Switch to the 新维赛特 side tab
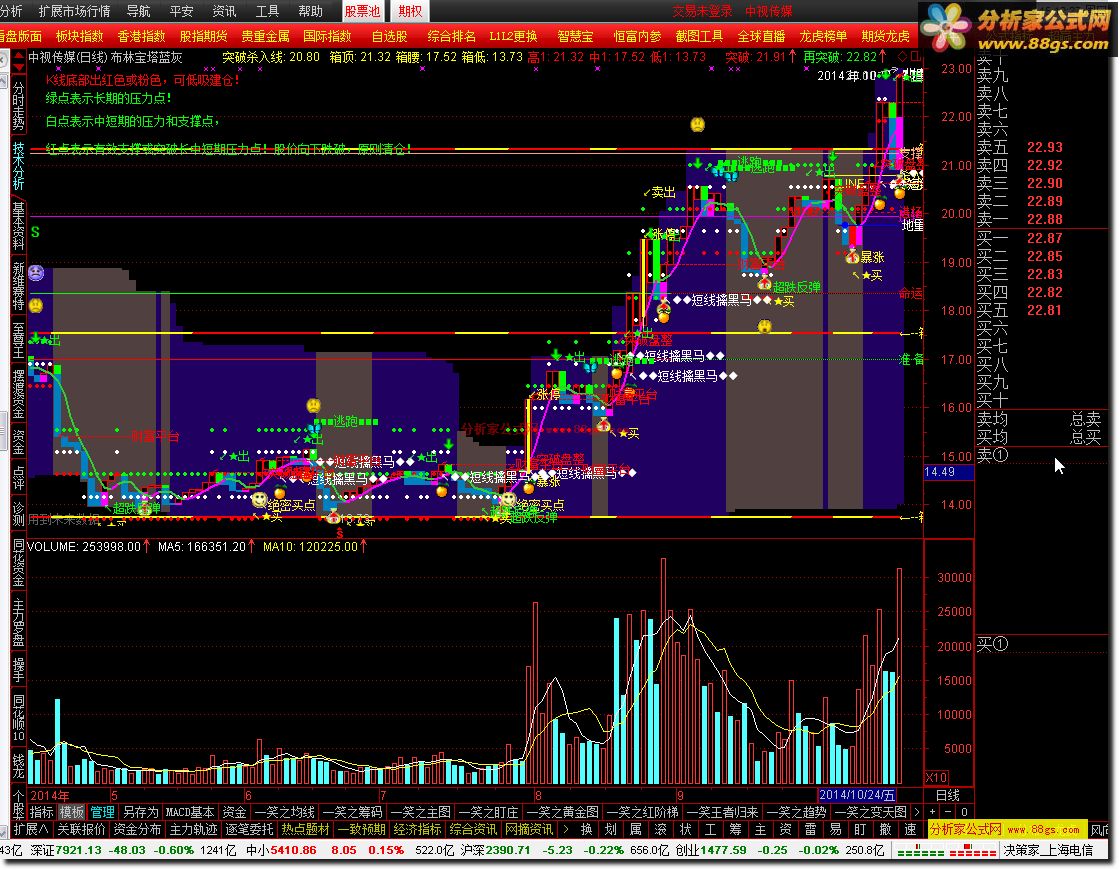 (18, 286)
